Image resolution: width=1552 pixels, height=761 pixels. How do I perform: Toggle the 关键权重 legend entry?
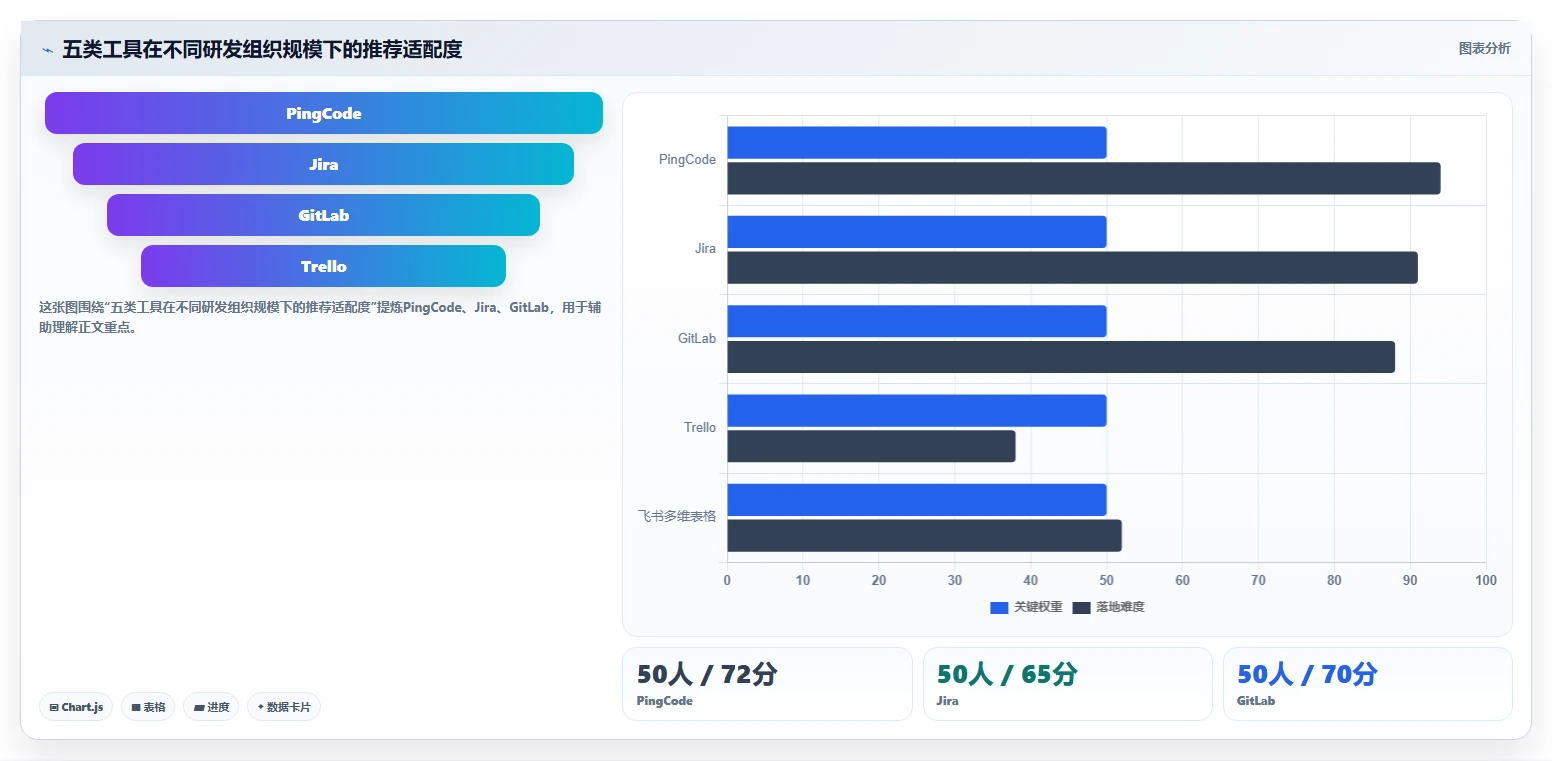(x=1026, y=607)
